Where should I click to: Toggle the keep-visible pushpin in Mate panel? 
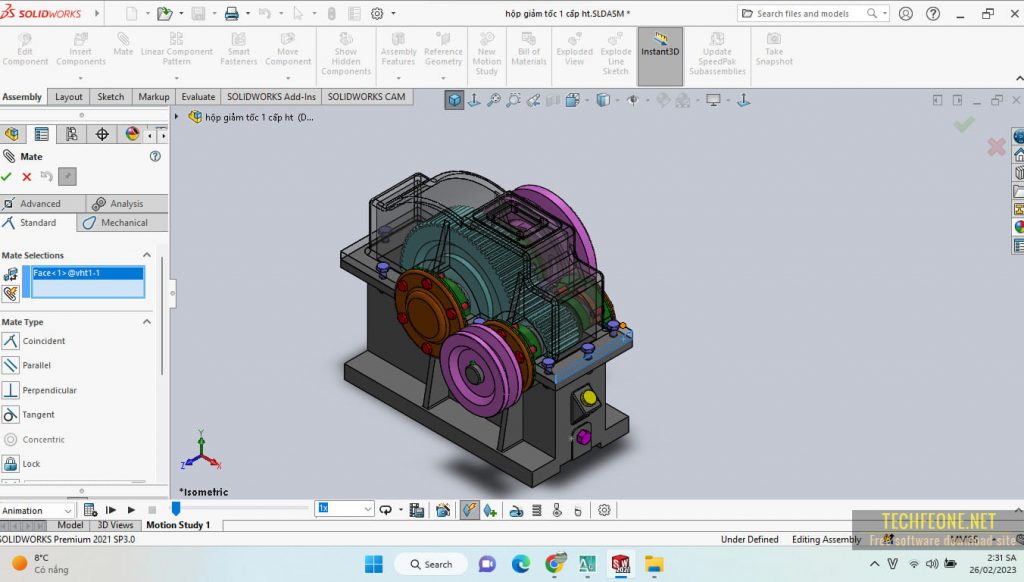pyautogui.click(x=67, y=176)
